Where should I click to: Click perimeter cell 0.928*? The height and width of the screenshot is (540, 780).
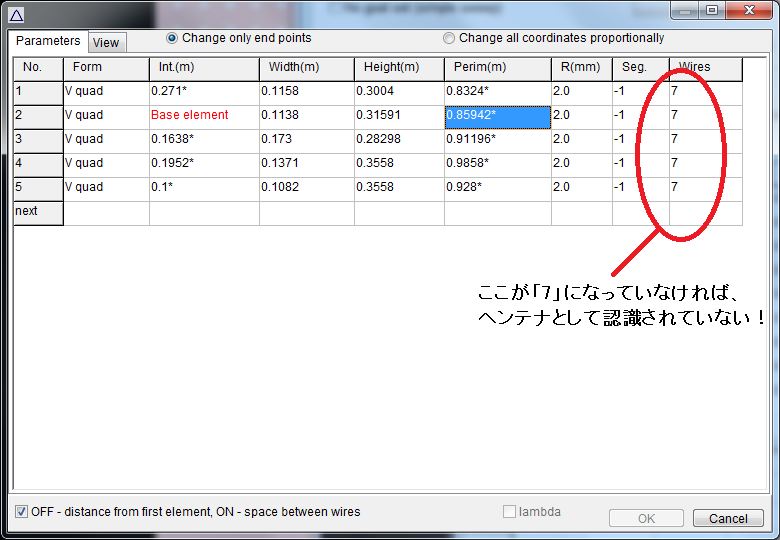(x=498, y=189)
